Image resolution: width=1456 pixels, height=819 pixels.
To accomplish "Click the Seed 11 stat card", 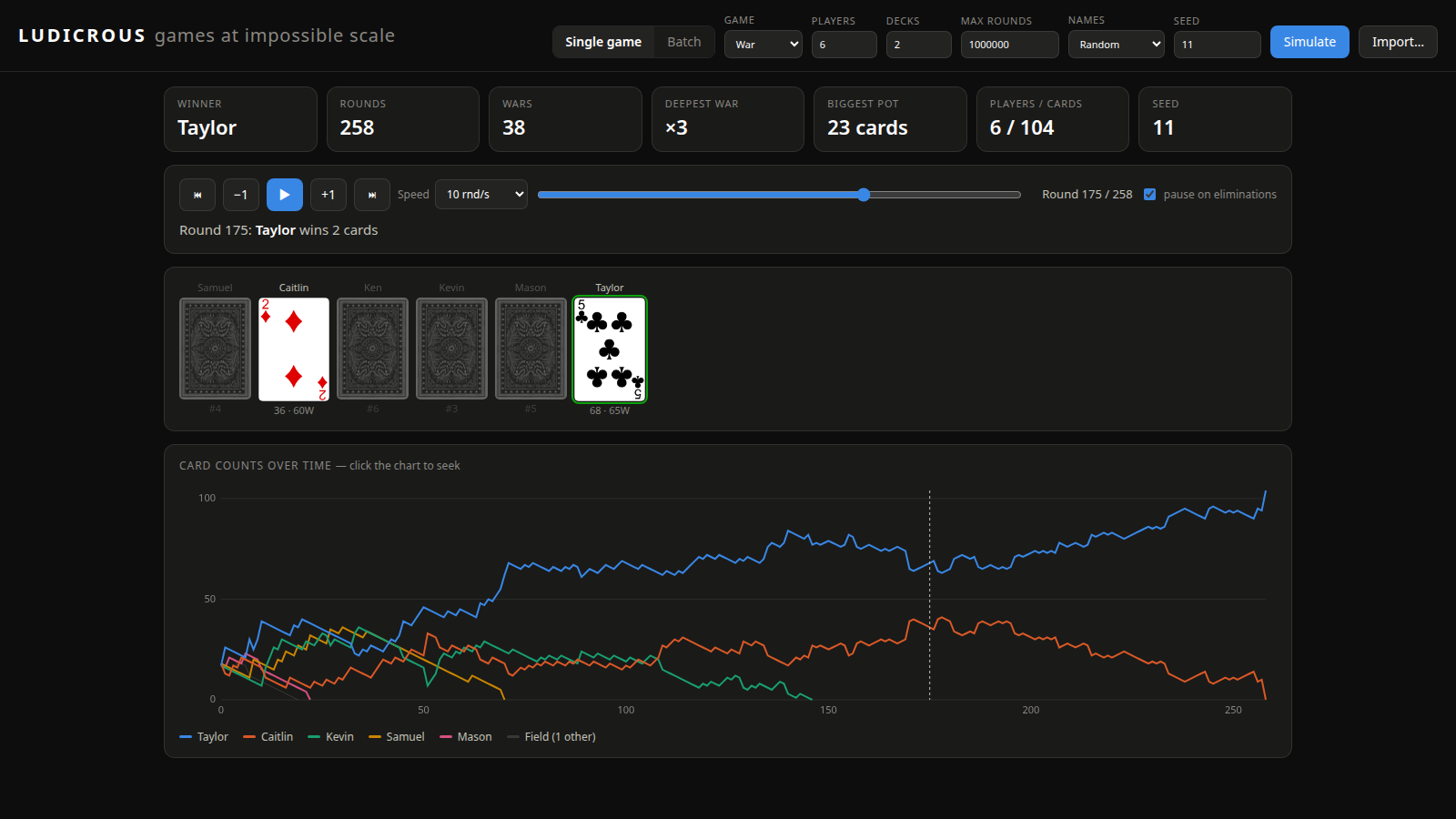I will [1215, 119].
